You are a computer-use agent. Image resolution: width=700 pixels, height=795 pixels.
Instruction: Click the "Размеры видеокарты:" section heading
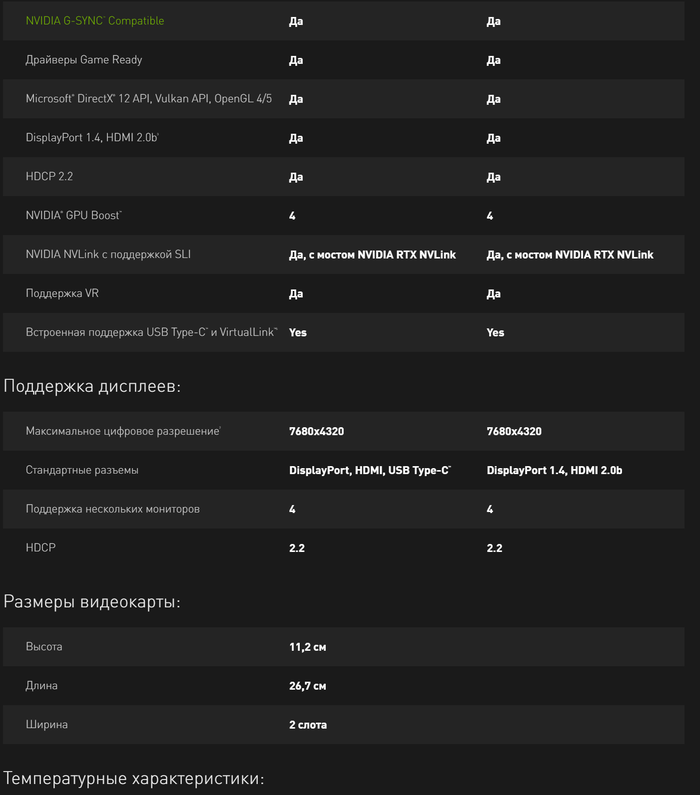tap(92, 602)
